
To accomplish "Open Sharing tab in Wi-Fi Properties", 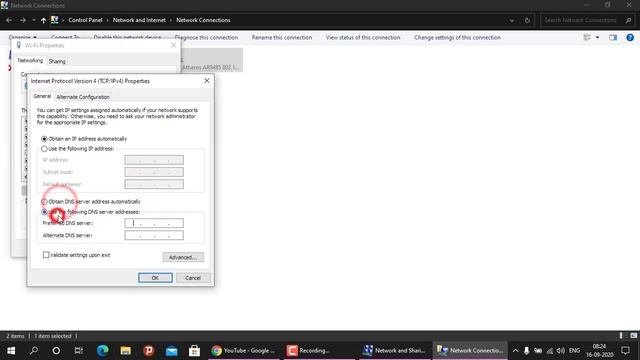I will [57, 61].
